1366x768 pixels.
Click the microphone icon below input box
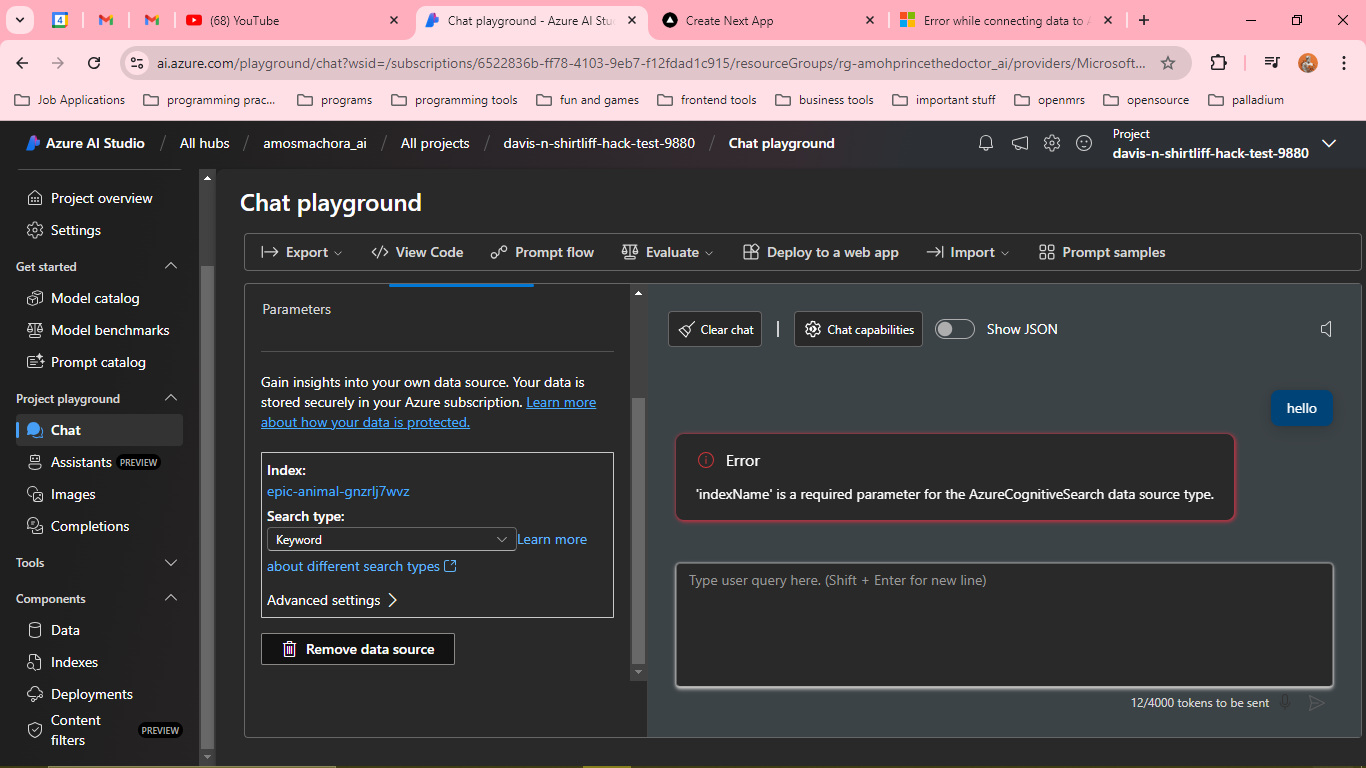tap(1286, 703)
